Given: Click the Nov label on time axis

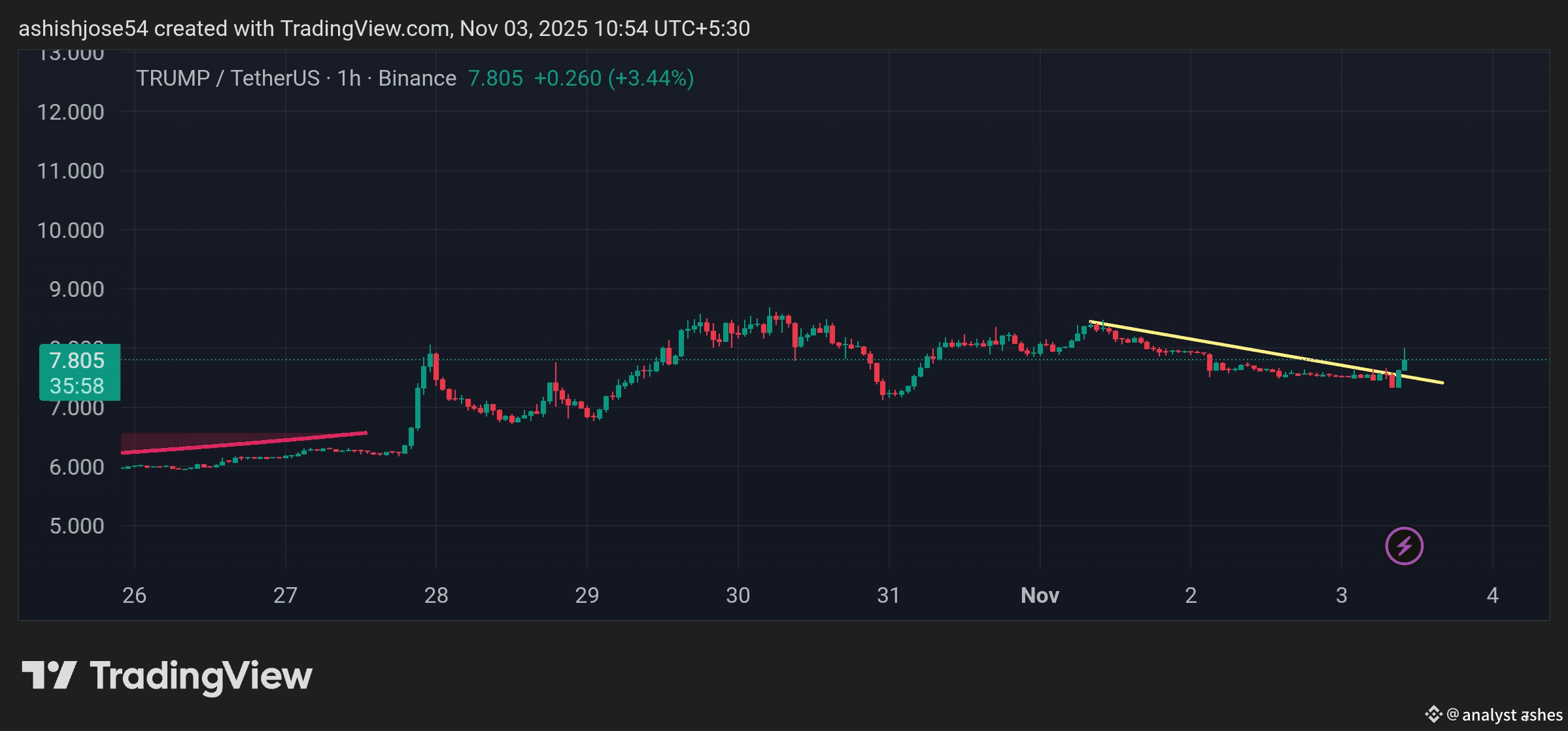Looking at the screenshot, I should pyautogui.click(x=1040, y=595).
